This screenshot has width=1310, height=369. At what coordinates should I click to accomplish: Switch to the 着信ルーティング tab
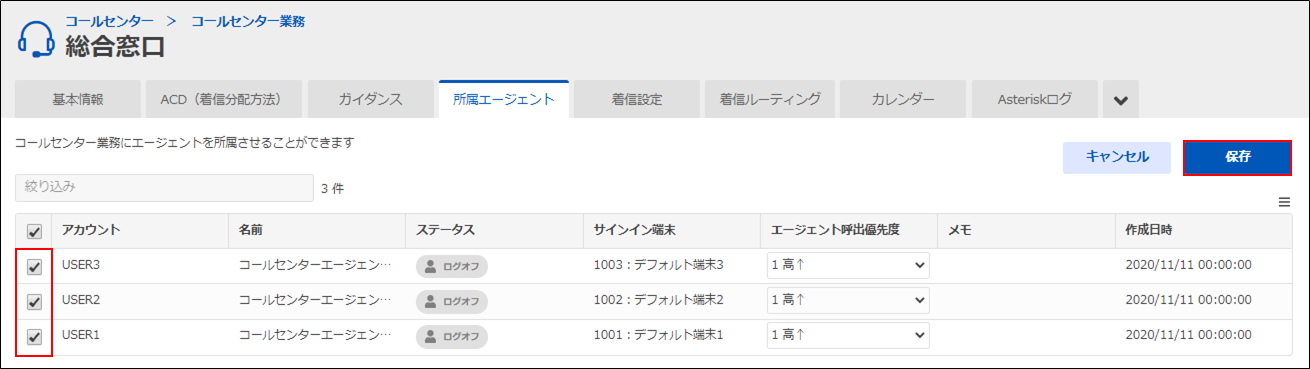770,100
